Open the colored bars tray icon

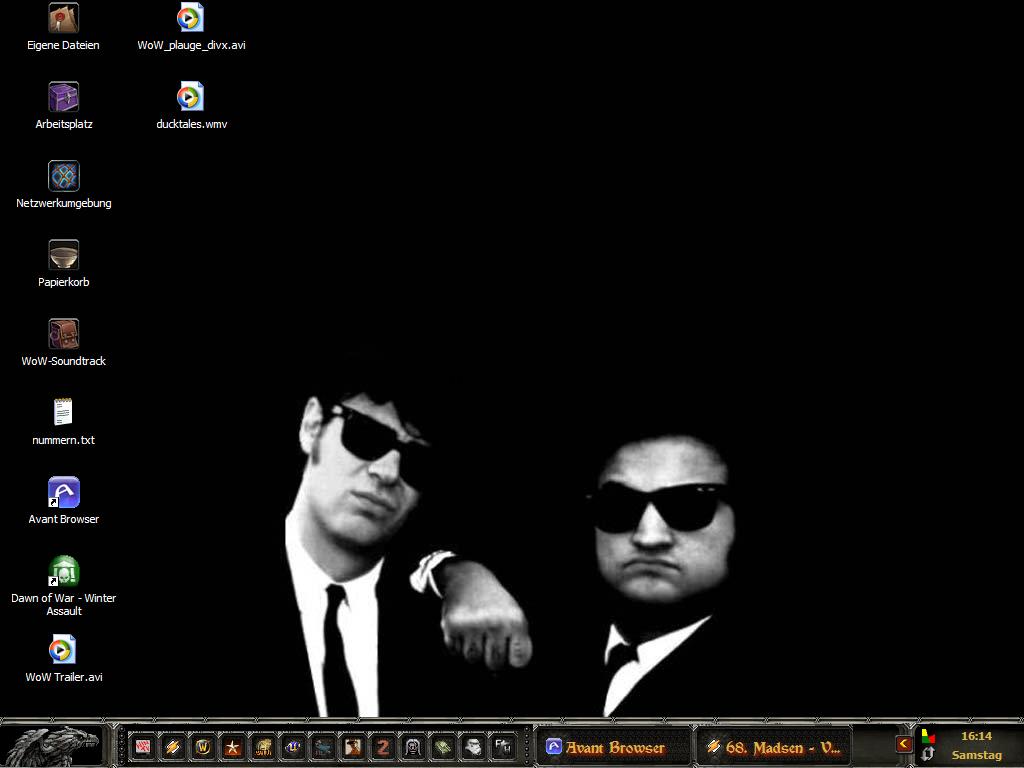click(928, 737)
